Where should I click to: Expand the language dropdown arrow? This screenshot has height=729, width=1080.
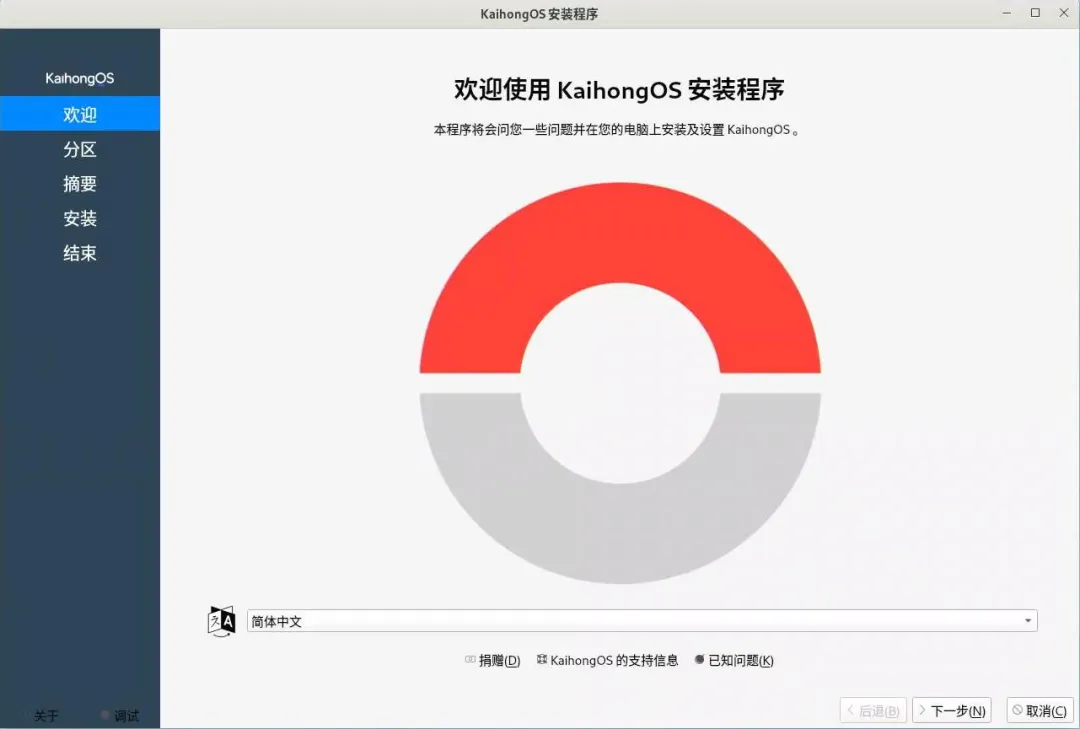tap(1028, 621)
